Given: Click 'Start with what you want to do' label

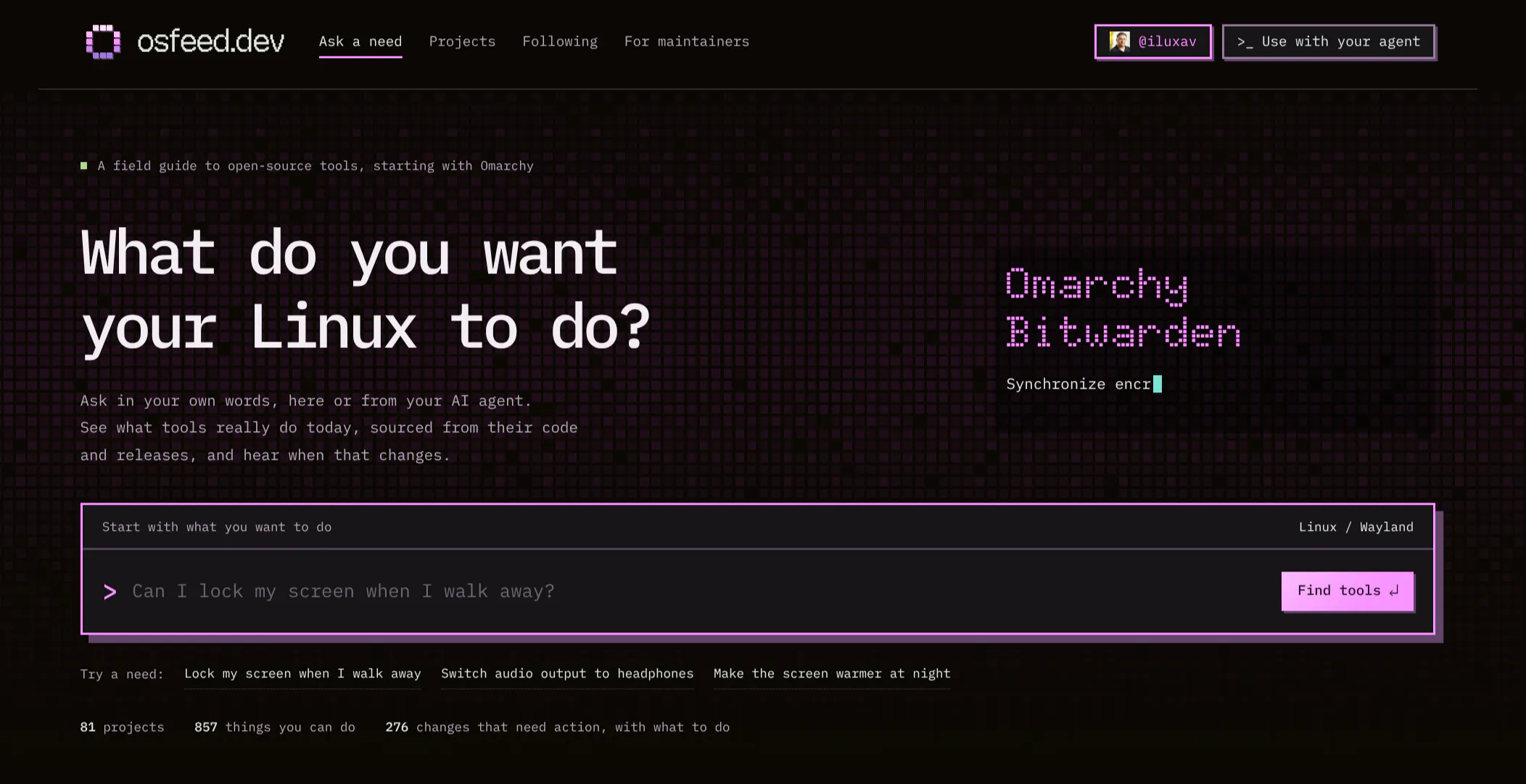Looking at the screenshot, I should [x=217, y=527].
